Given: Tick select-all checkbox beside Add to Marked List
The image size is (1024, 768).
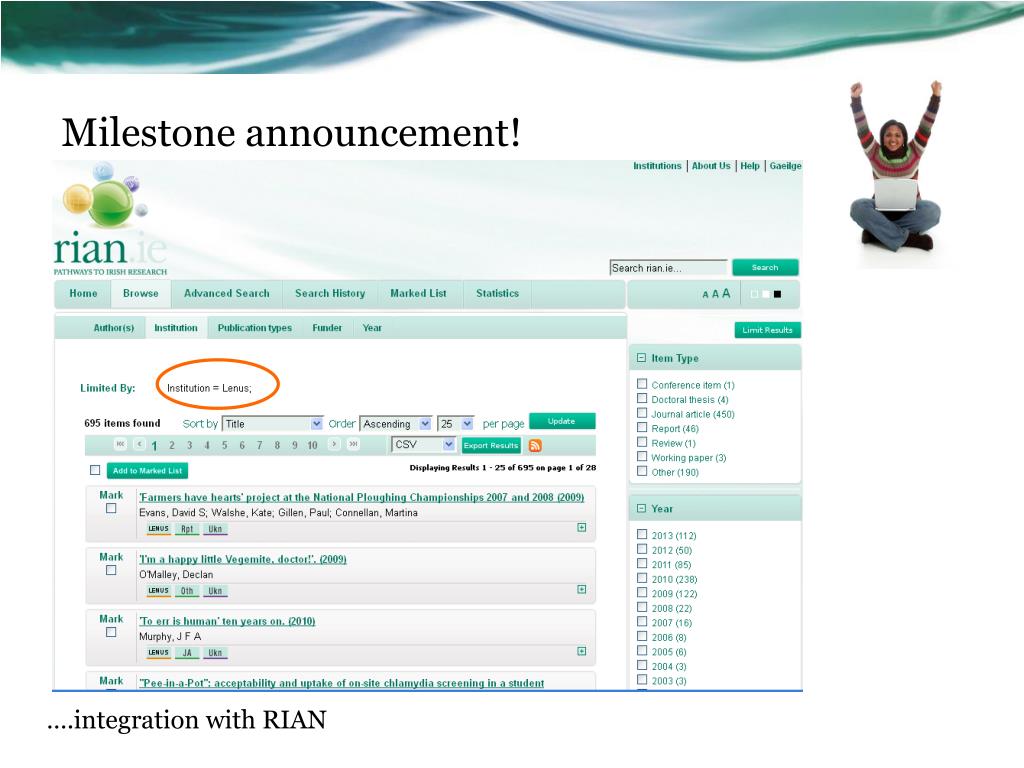Looking at the screenshot, I should point(95,470).
